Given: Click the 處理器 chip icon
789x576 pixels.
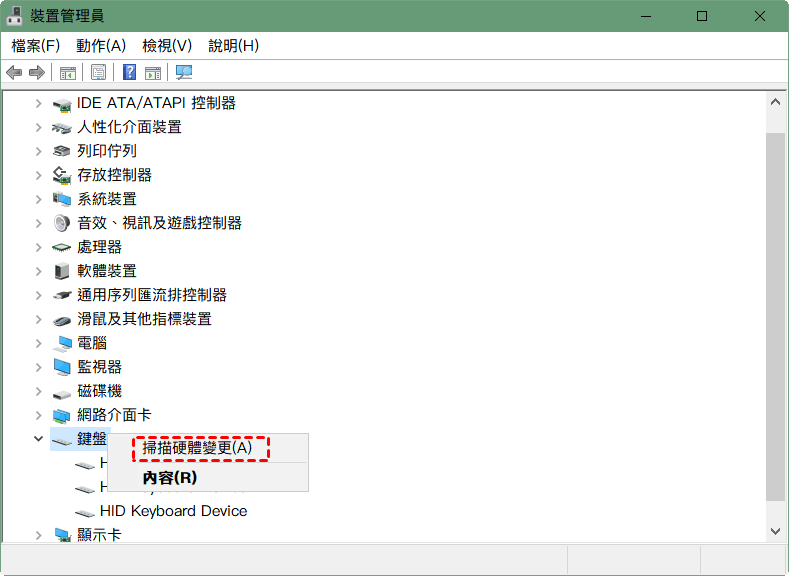Looking at the screenshot, I should pyautogui.click(x=62, y=248).
